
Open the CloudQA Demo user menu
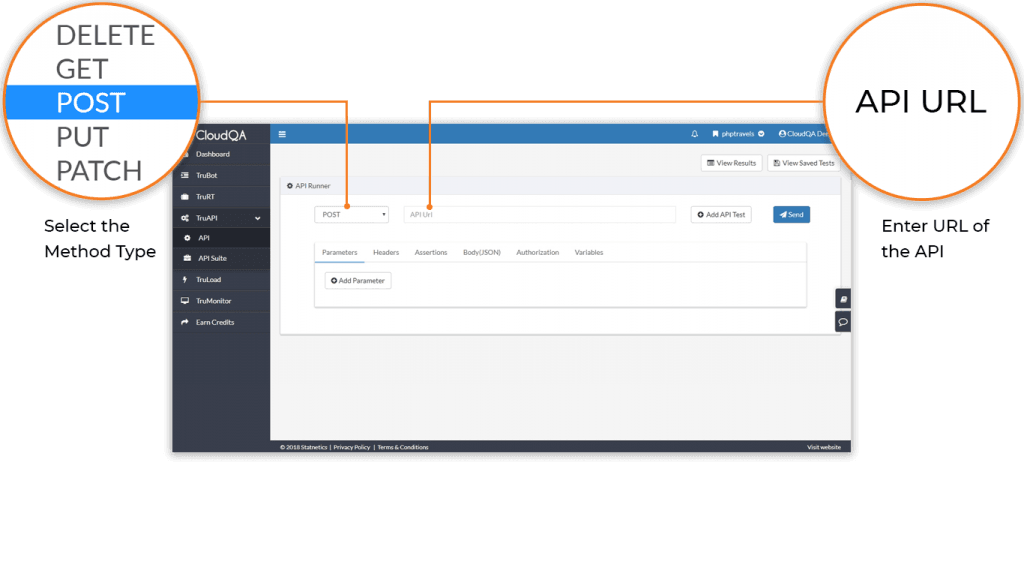[803, 134]
